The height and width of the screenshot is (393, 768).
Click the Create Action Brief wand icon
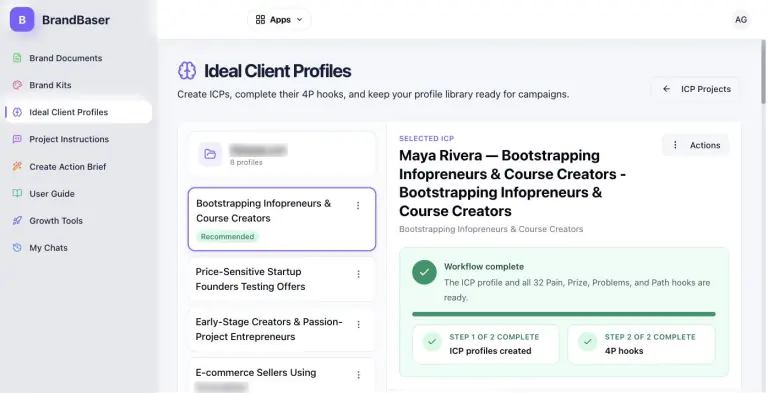pos(17,167)
